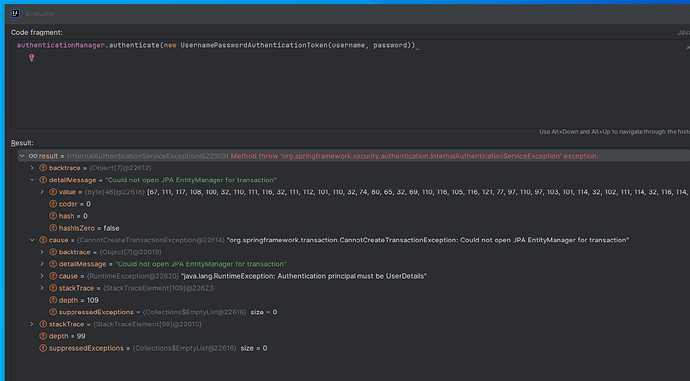Click the field icon of stackTrace StackTraceElement[99]
Image resolution: width=690 pixels, height=381 pixels.
[43, 324]
